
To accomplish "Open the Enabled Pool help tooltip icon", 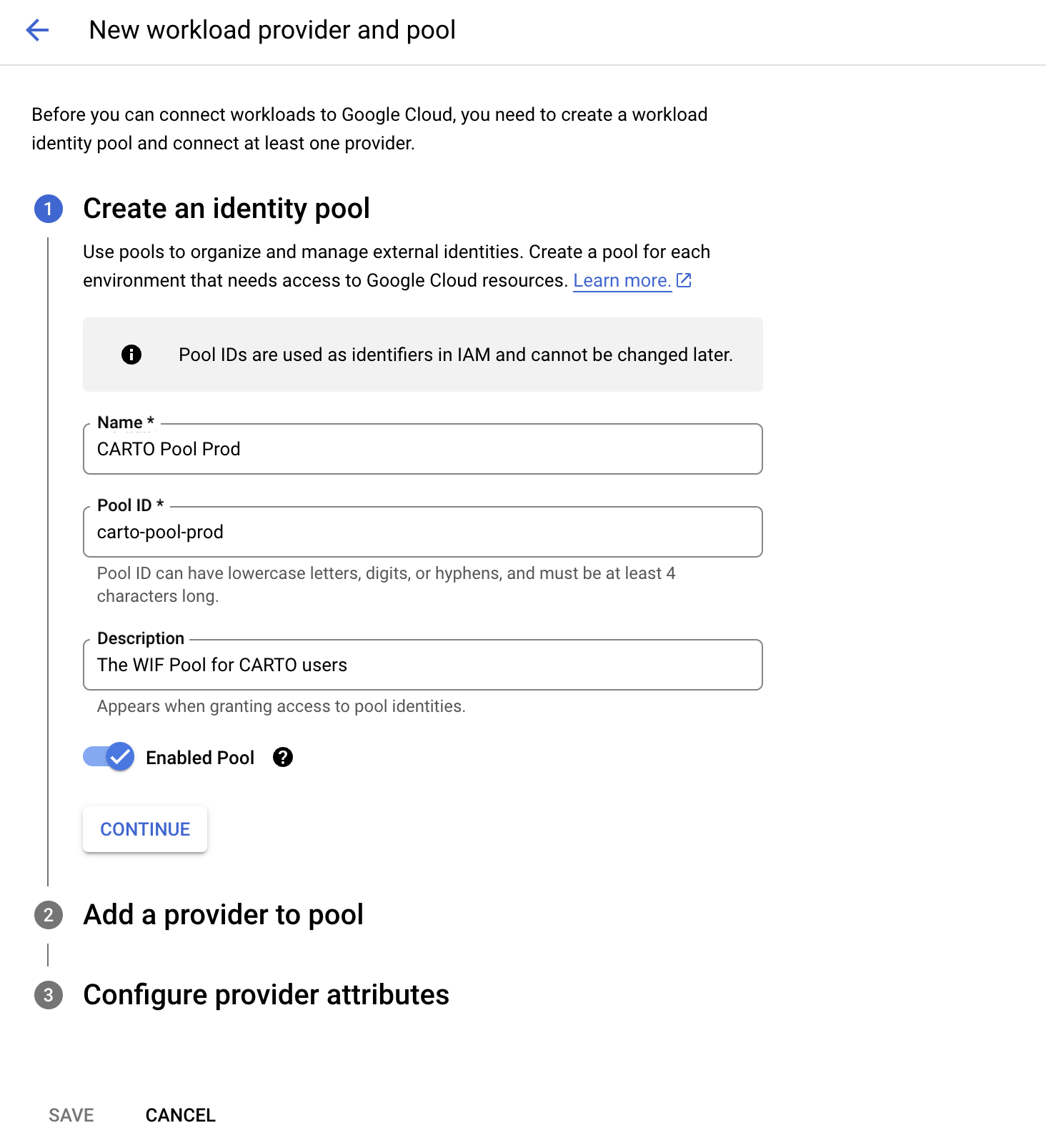I will click(x=283, y=758).
